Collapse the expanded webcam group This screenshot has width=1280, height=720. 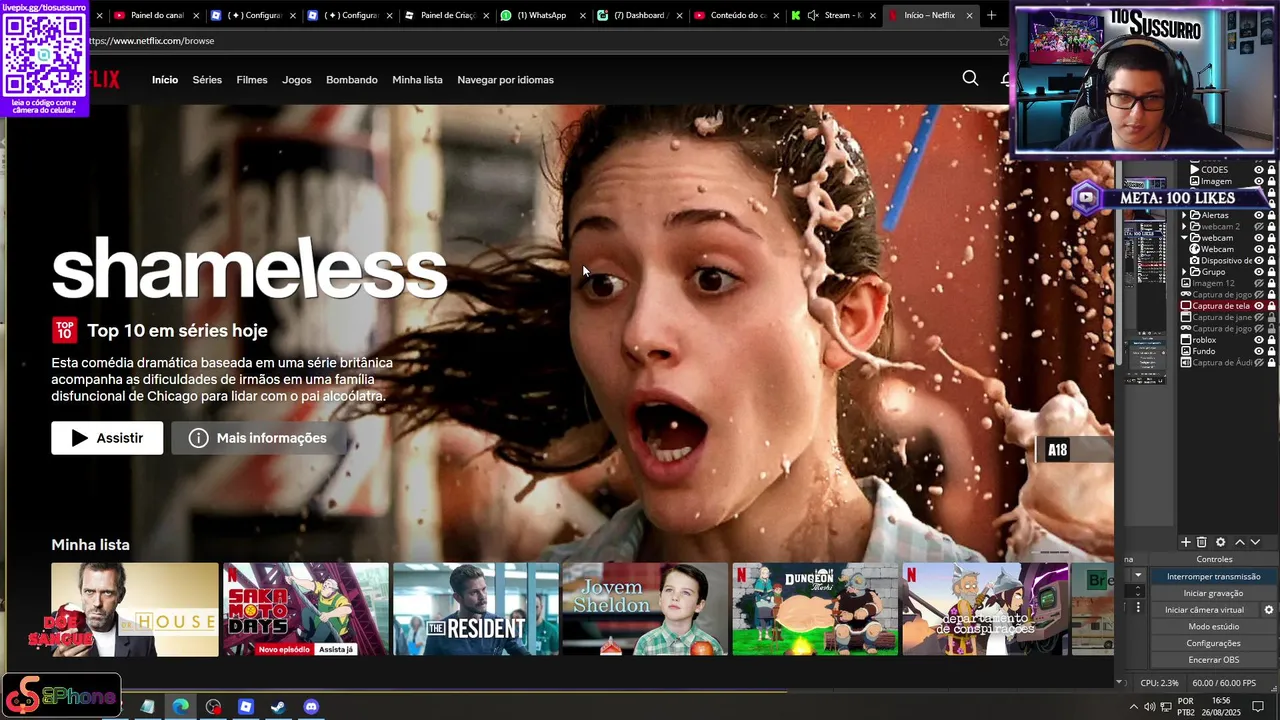coord(1184,238)
